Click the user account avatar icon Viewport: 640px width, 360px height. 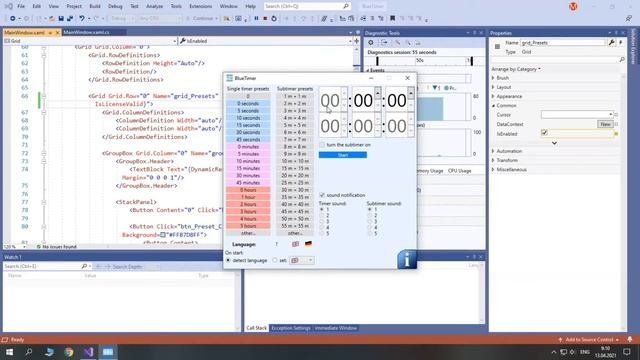click(x=573, y=7)
